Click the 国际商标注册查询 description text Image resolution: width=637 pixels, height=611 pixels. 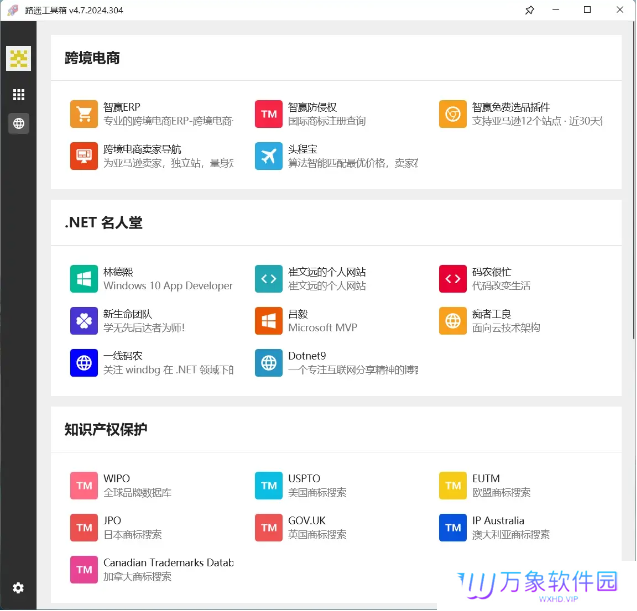tap(327, 121)
